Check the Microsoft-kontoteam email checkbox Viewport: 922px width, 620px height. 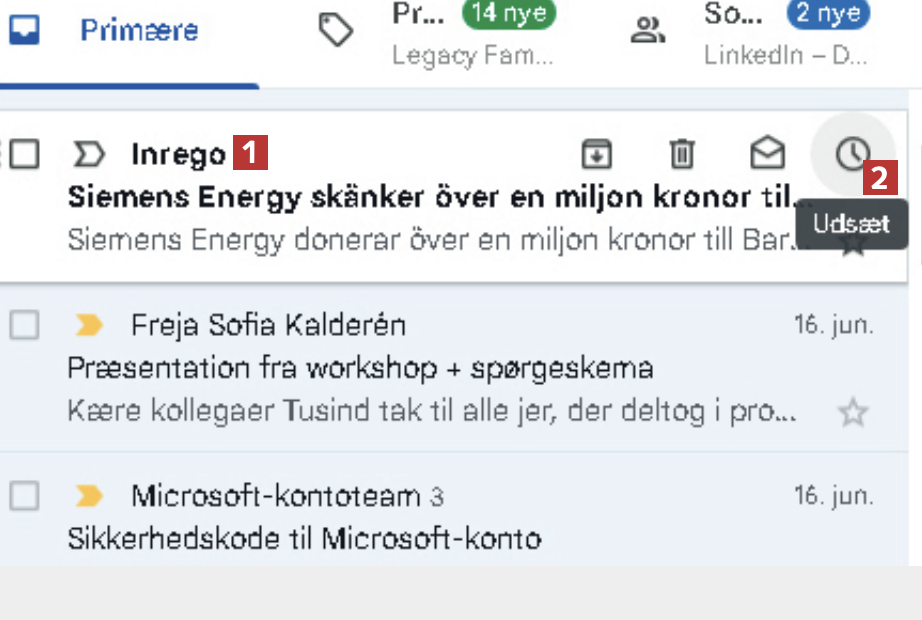(x=25, y=495)
